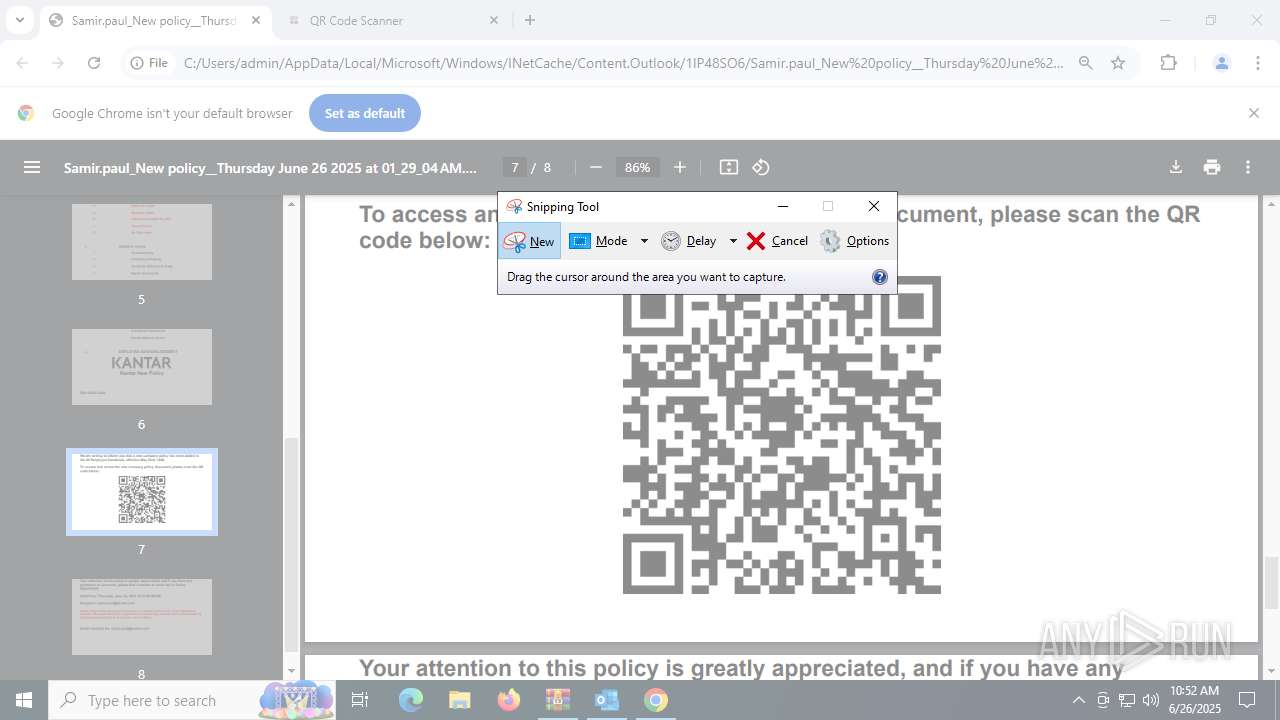Open a new Chrome tab

click(x=530, y=20)
